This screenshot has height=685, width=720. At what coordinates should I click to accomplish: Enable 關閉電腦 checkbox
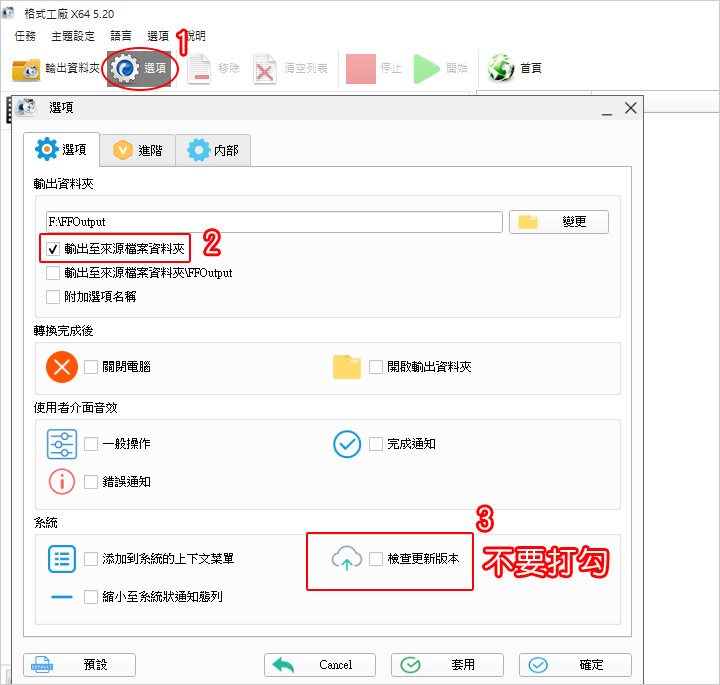91,367
